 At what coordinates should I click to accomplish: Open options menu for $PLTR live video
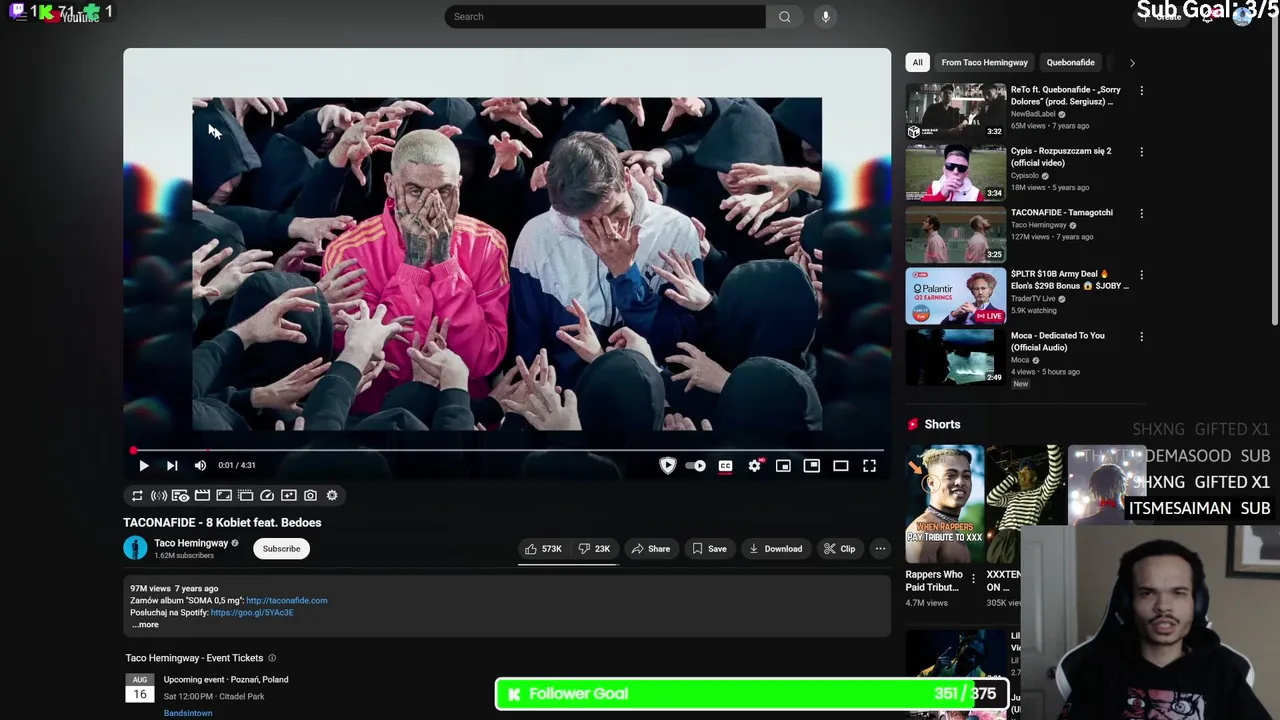[1141, 275]
